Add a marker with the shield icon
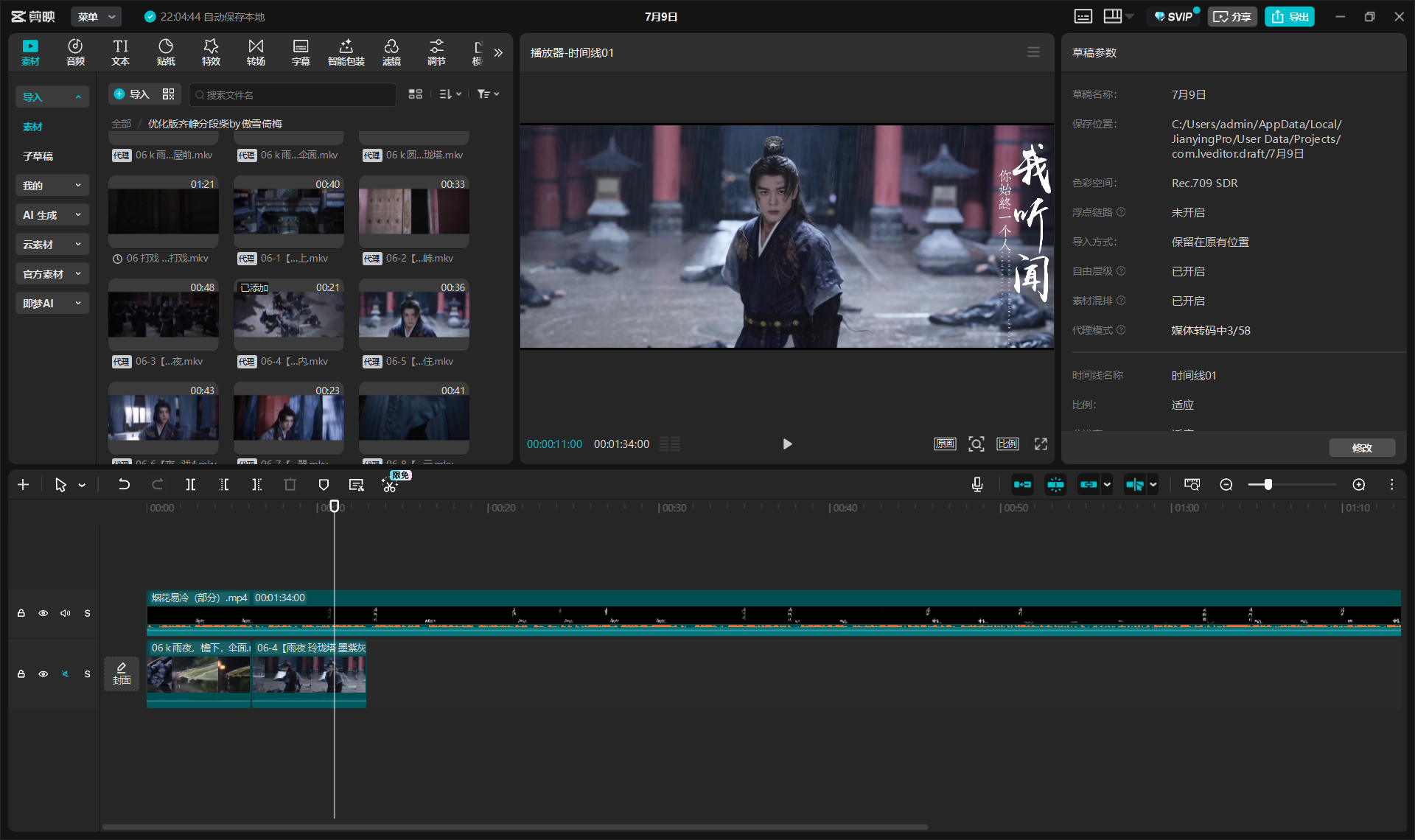The image size is (1415, 840). (x=324, y=484)
